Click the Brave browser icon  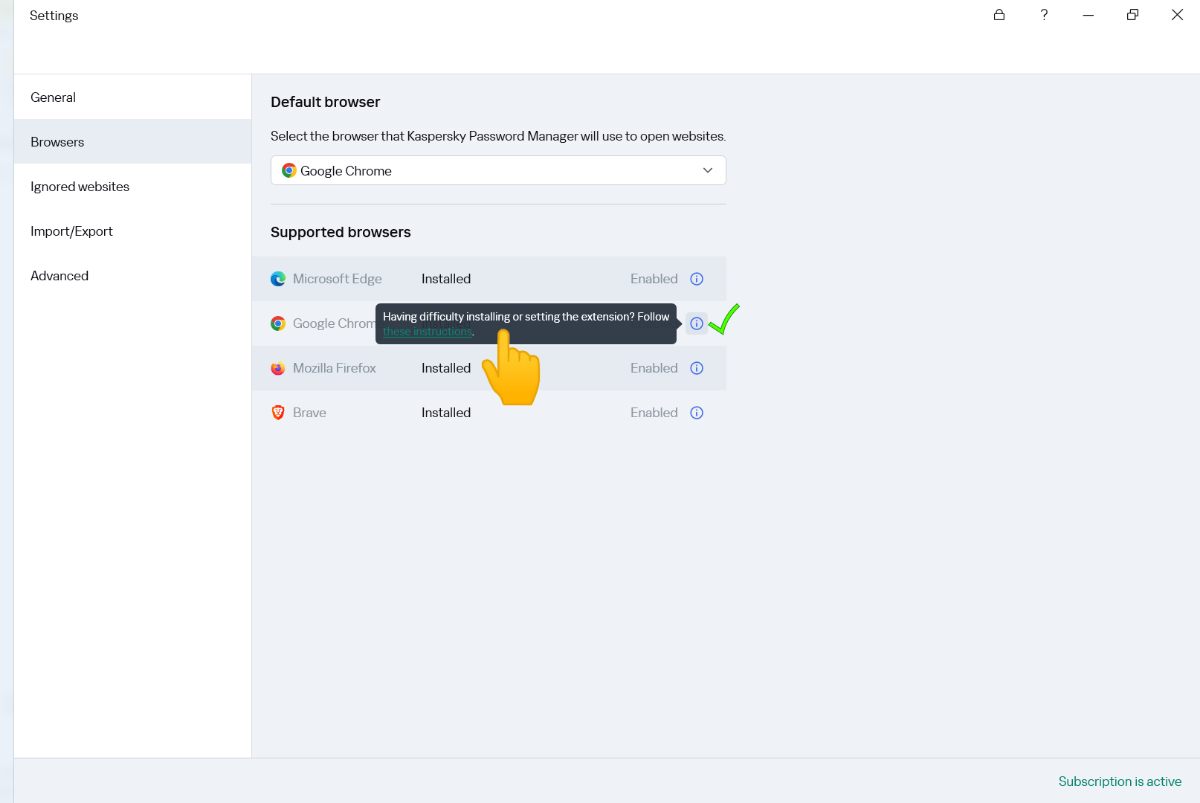click(278, 412)
